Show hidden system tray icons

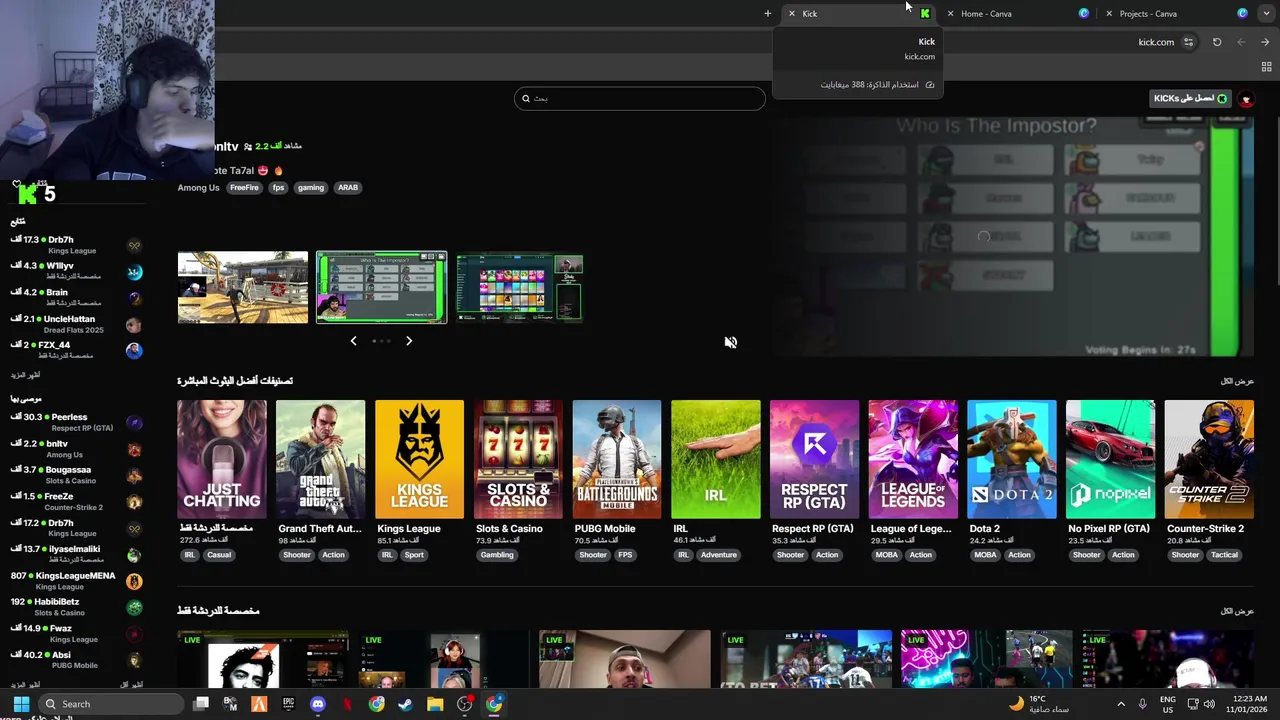pyautogui.click(x=1120, y=704)
